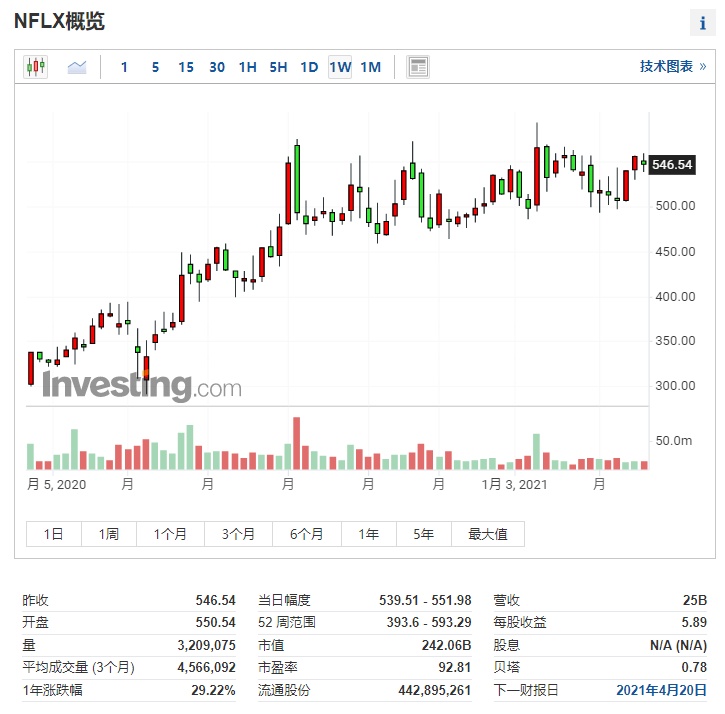Click the 开盘 value 550.54
Image resolution: width=725 pixels, height=714 pixels.
coord(215,622)
